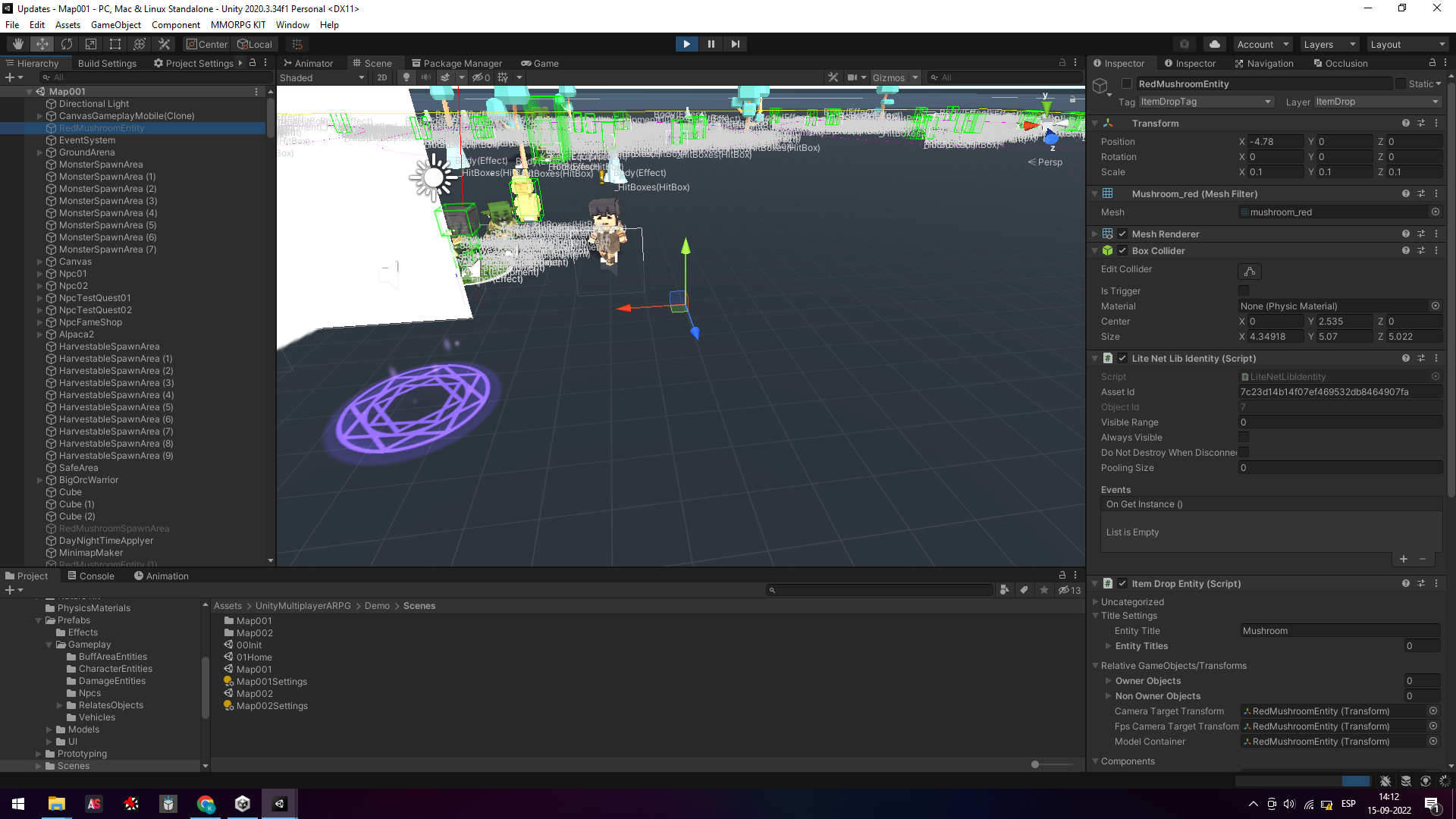Add event to On Get Instance list
This screenshot has height=819, width=1456.
(x=1404, y=559)
